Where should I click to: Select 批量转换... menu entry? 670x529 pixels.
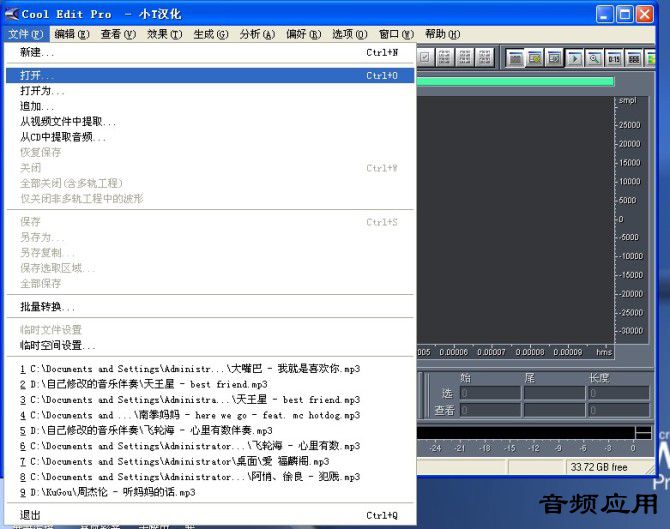tap(209, 307)
